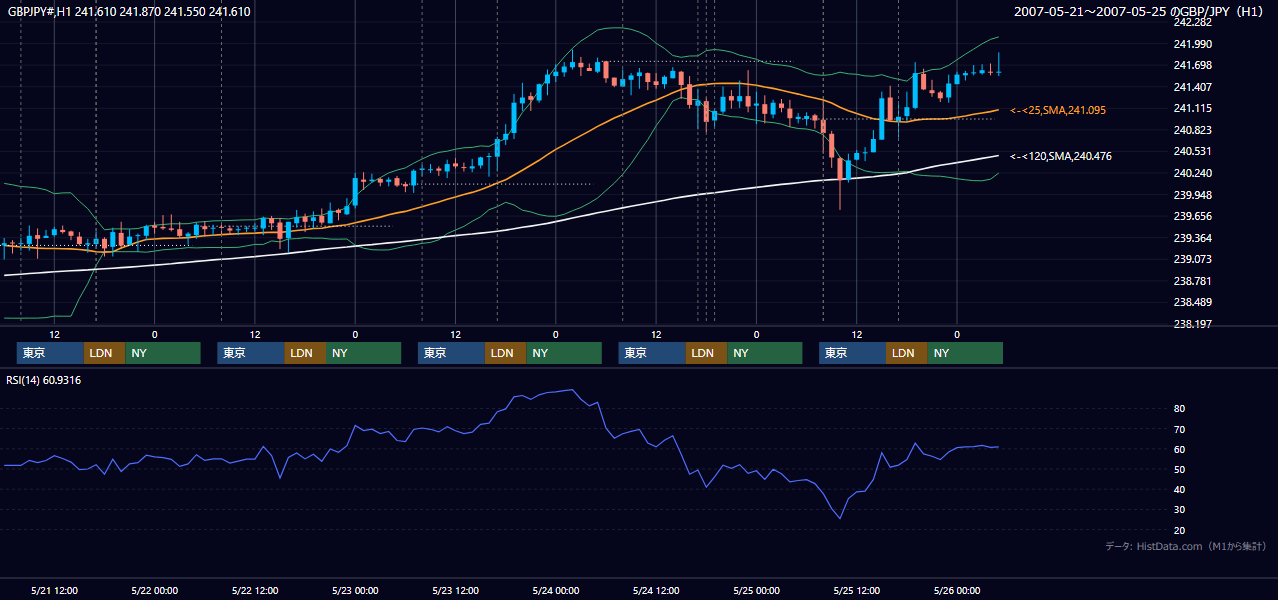Click price axis value 241.407
The width and height of the screenshot is (1278, 600).
[x=1191, y=87]
